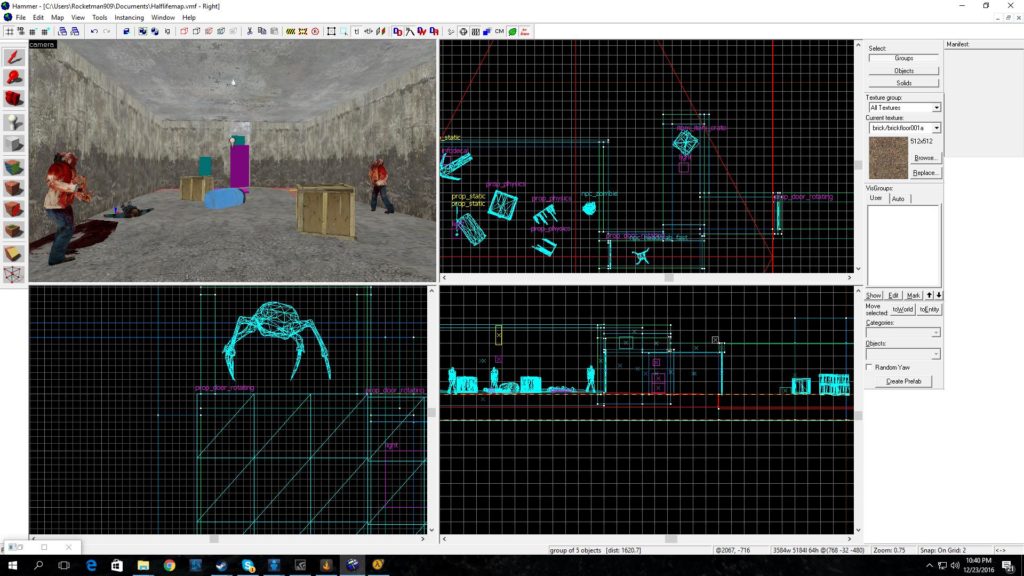Select the Vertex tool (wireframe cube)

point(14,274)
